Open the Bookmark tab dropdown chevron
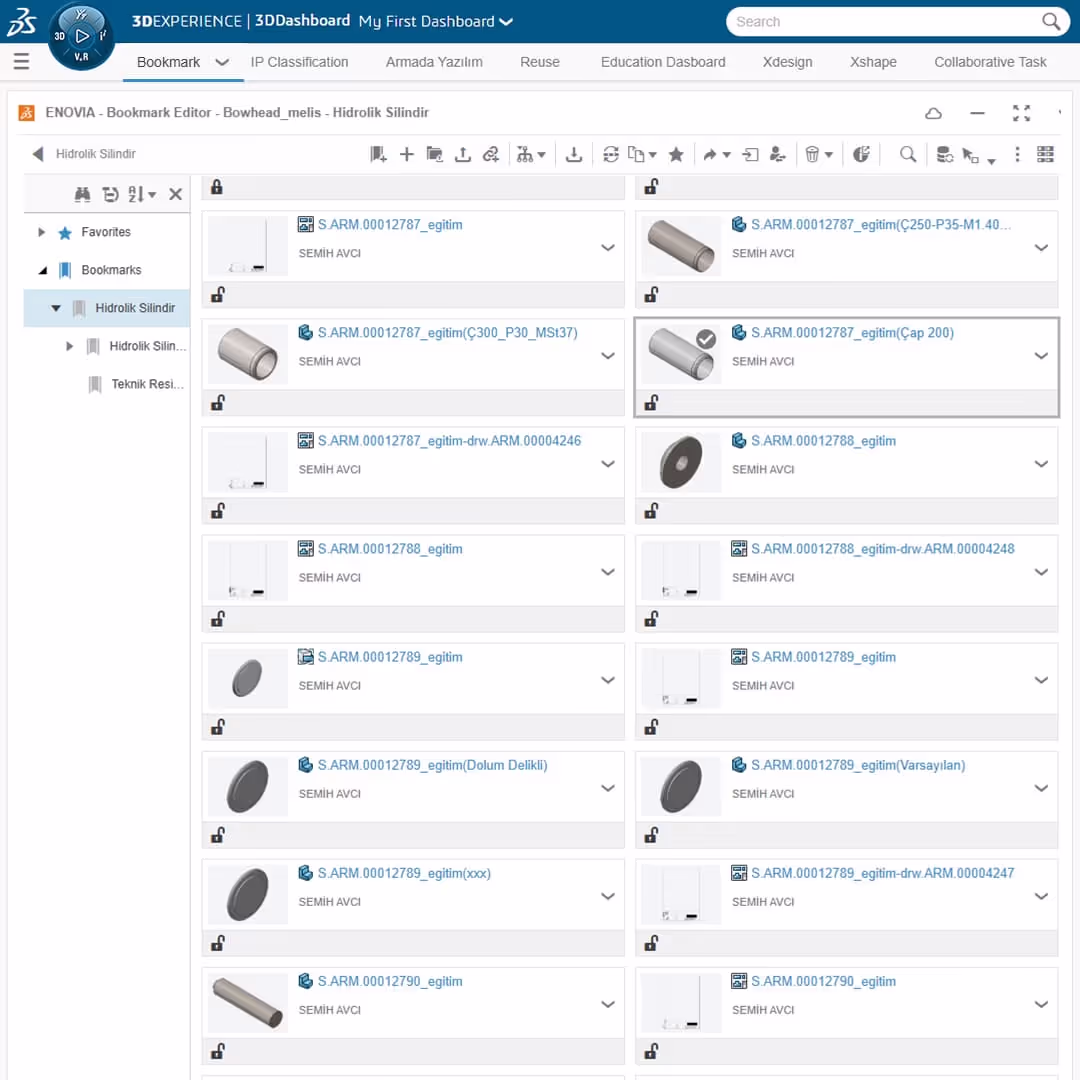 222,62
